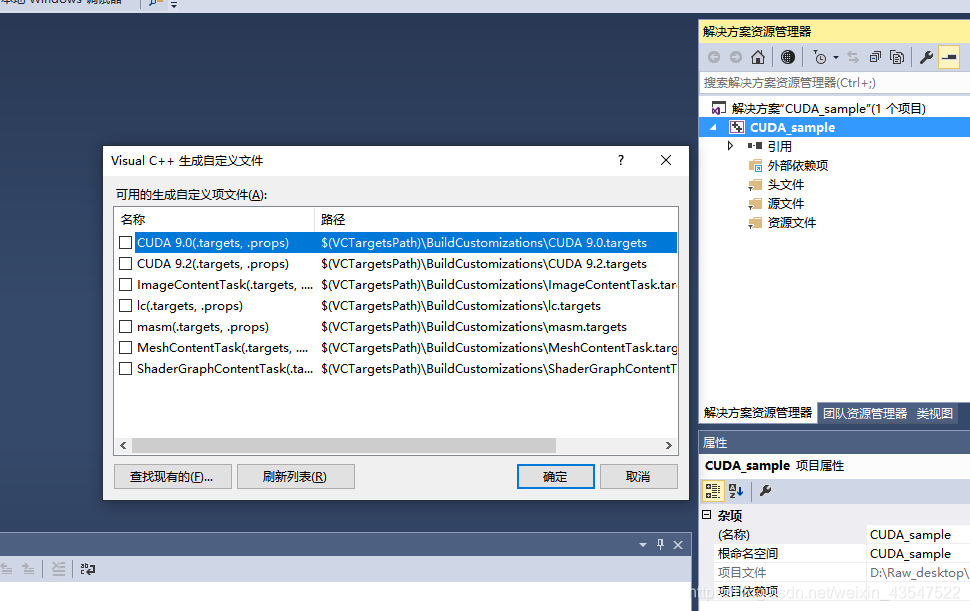Switch to the 团队资源管理器 tab
The width and height of the screenshot is (970, 611).
[x=866, y=413]
